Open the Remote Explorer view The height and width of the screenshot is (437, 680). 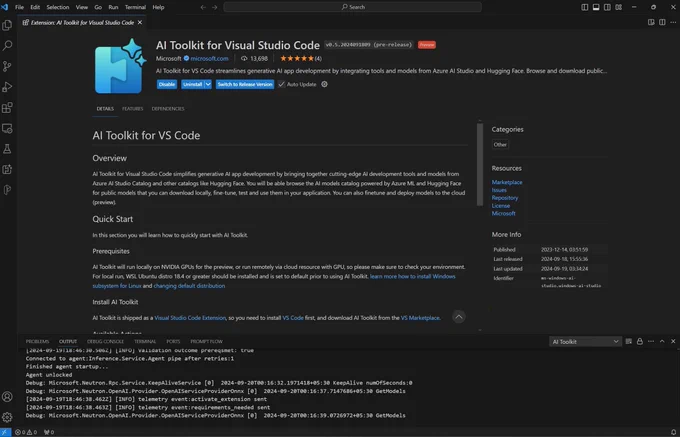tap(7, 128)
